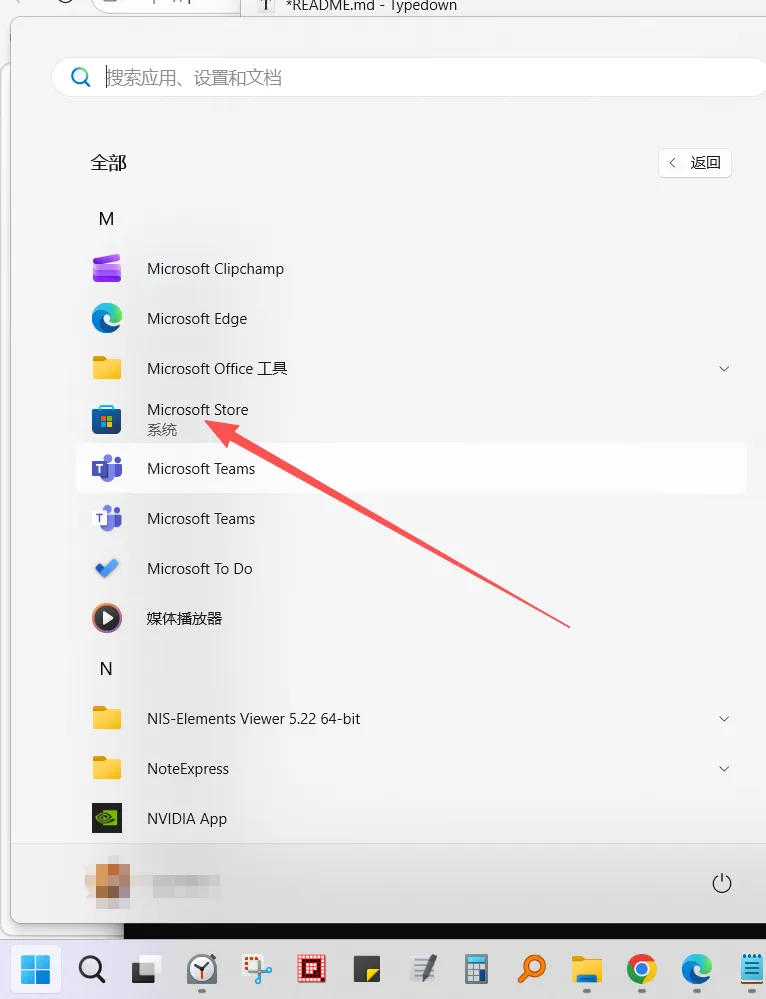Viewport: 766px width, 999px height.
Task: Switch to Google Chrome on taskbar
Action: [x=642, y=970]
